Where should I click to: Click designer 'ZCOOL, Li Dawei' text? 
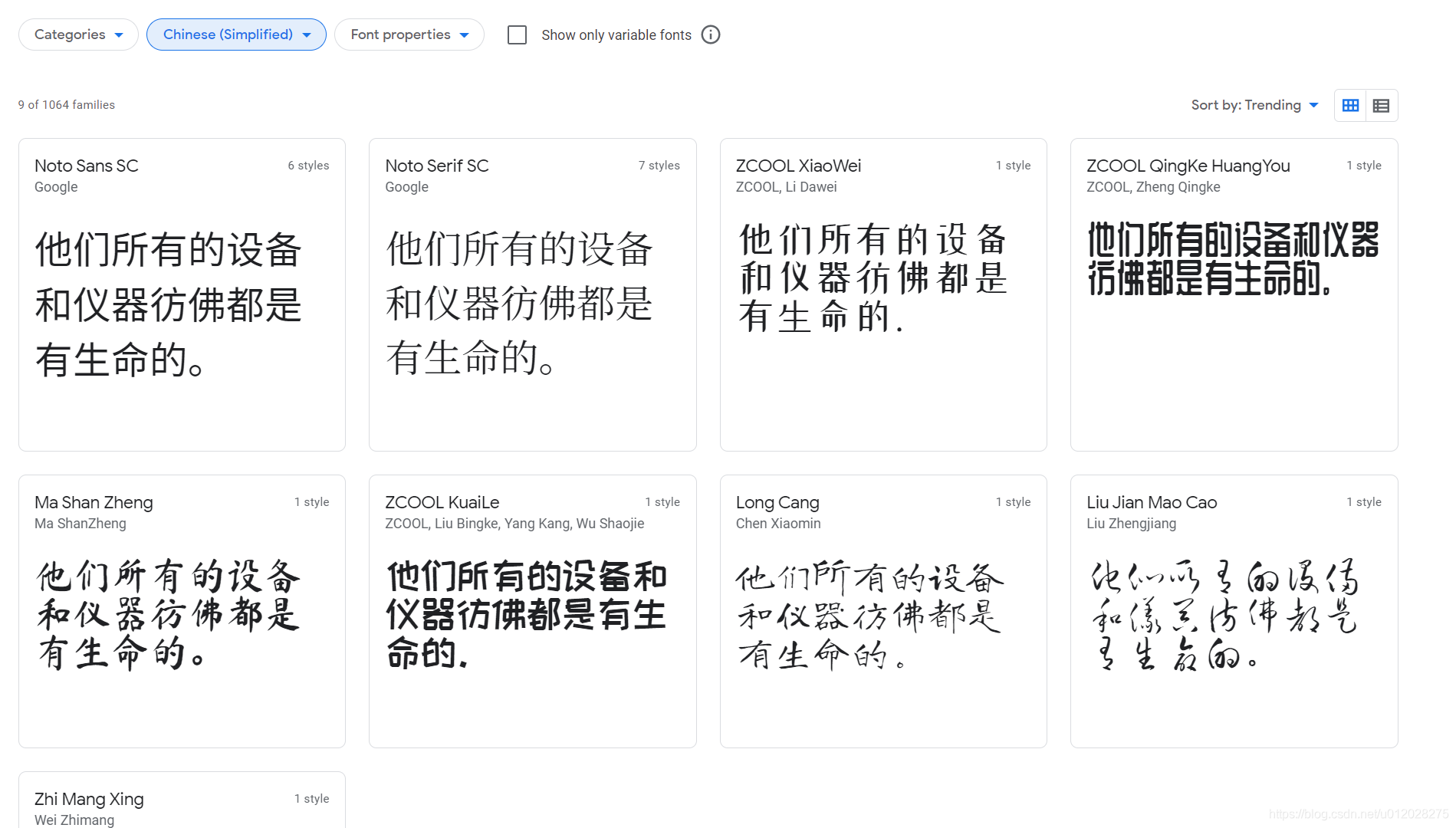coord(786,187)
